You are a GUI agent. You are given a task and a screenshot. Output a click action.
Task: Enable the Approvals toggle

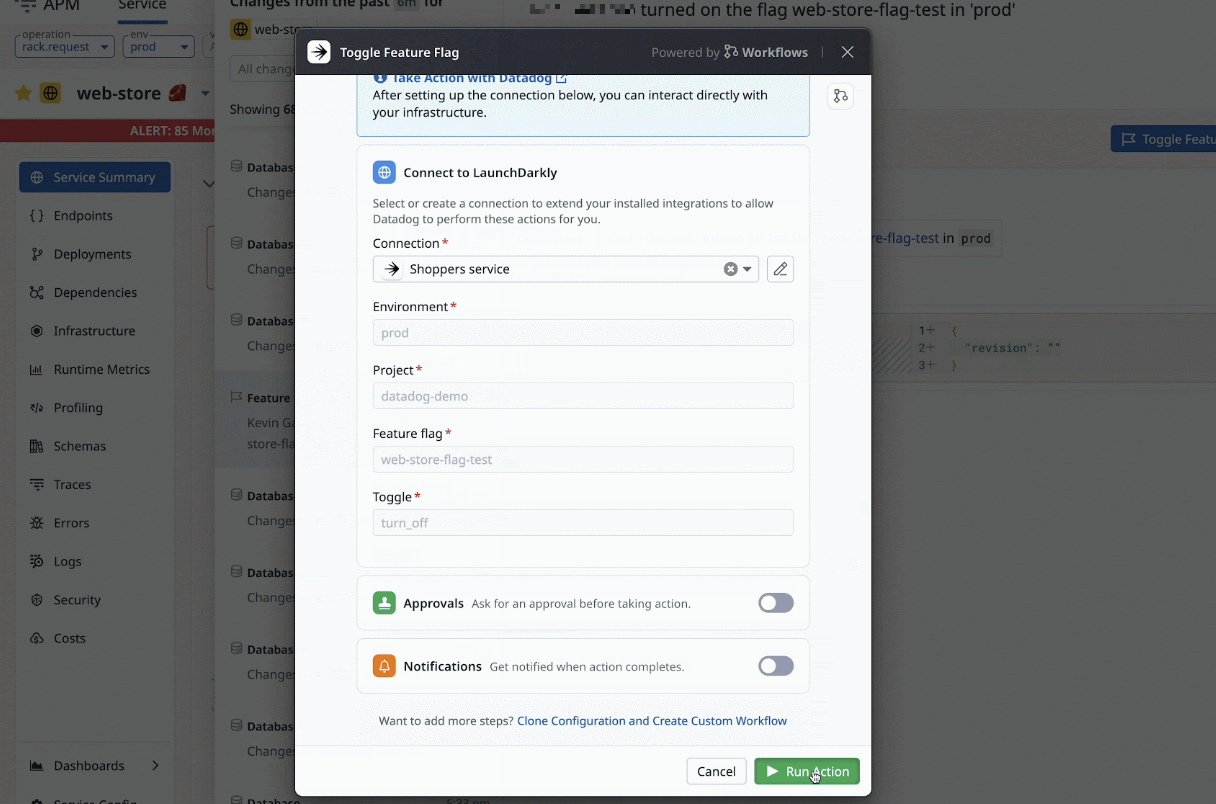tap(775, 603)
